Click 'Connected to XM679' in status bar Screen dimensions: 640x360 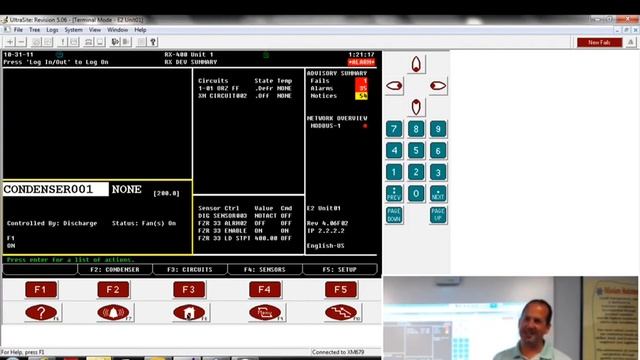tap(338, 352)
